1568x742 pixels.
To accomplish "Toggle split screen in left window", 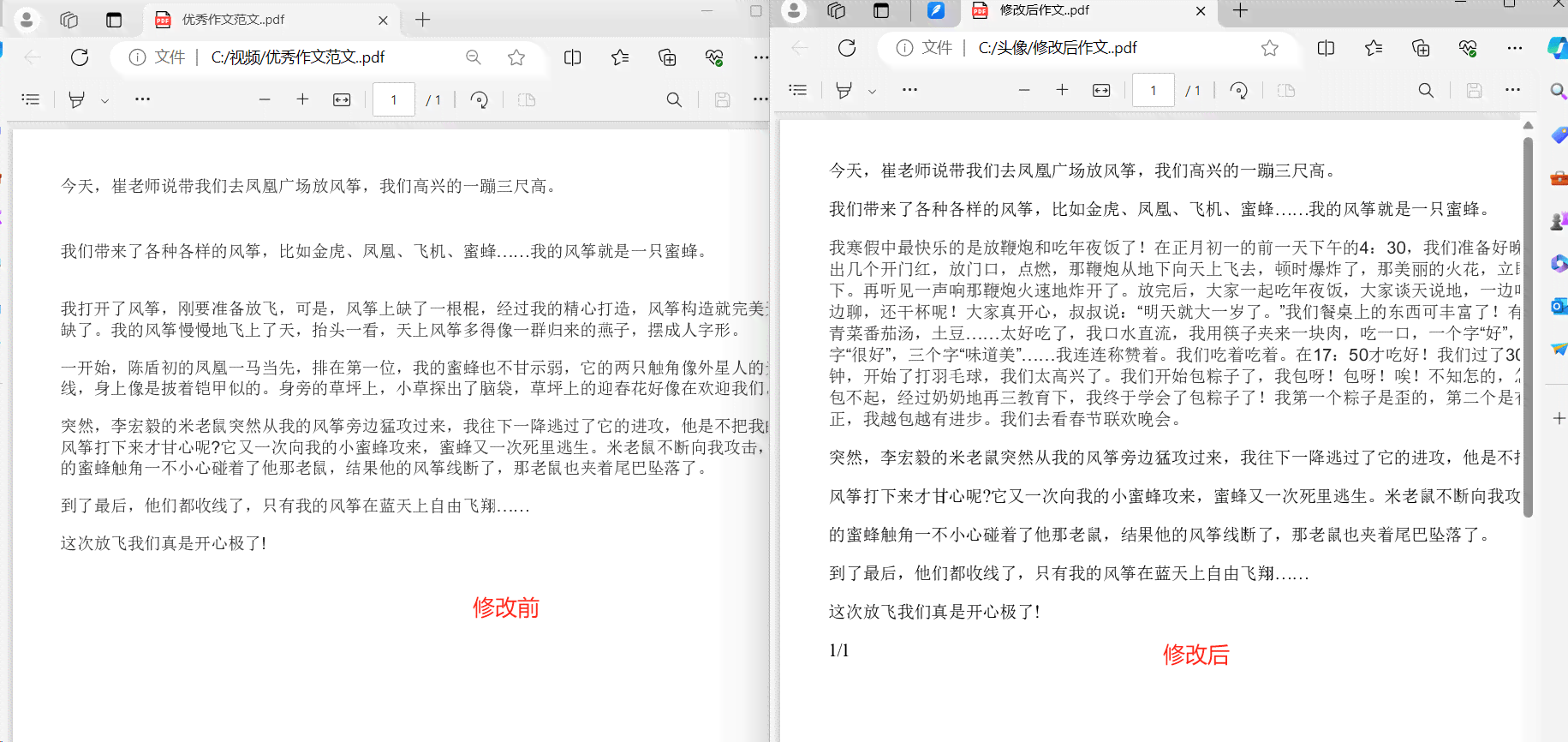I will click(573, 57).
